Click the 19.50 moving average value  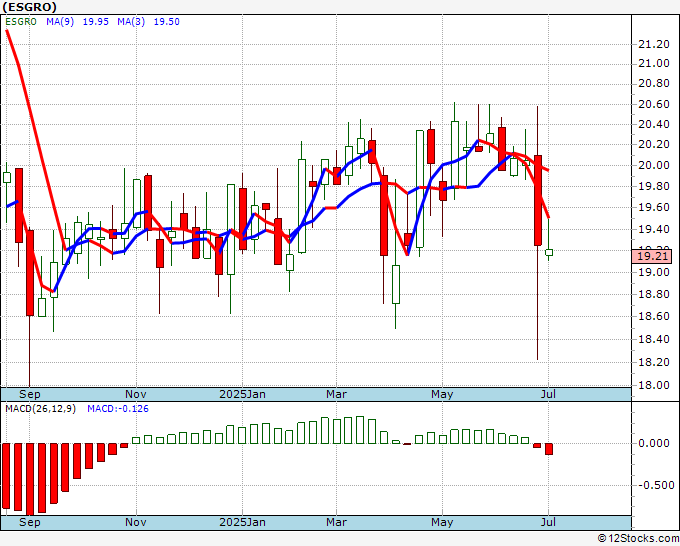click(167, 22)
